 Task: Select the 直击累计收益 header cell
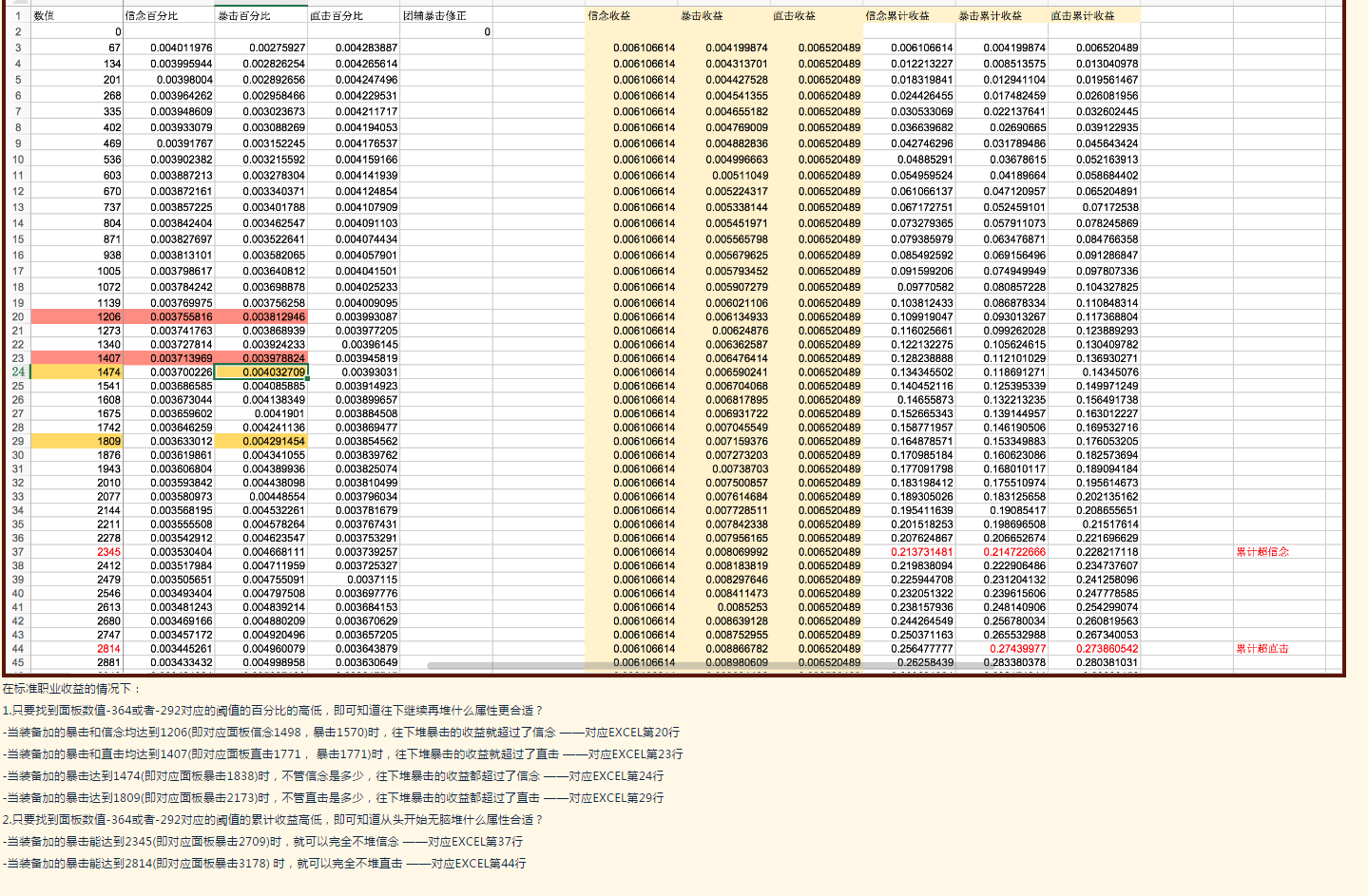(x=1093, y=15)
